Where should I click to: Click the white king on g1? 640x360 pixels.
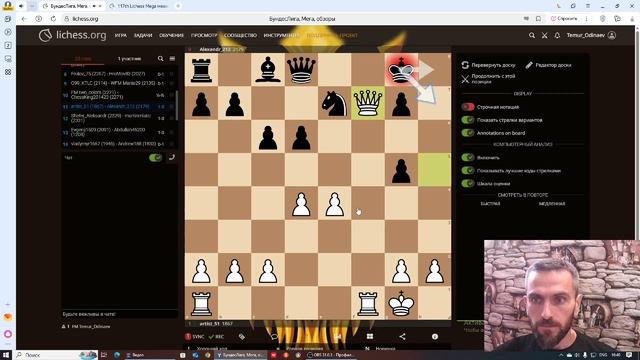click(x=401, y=303)
